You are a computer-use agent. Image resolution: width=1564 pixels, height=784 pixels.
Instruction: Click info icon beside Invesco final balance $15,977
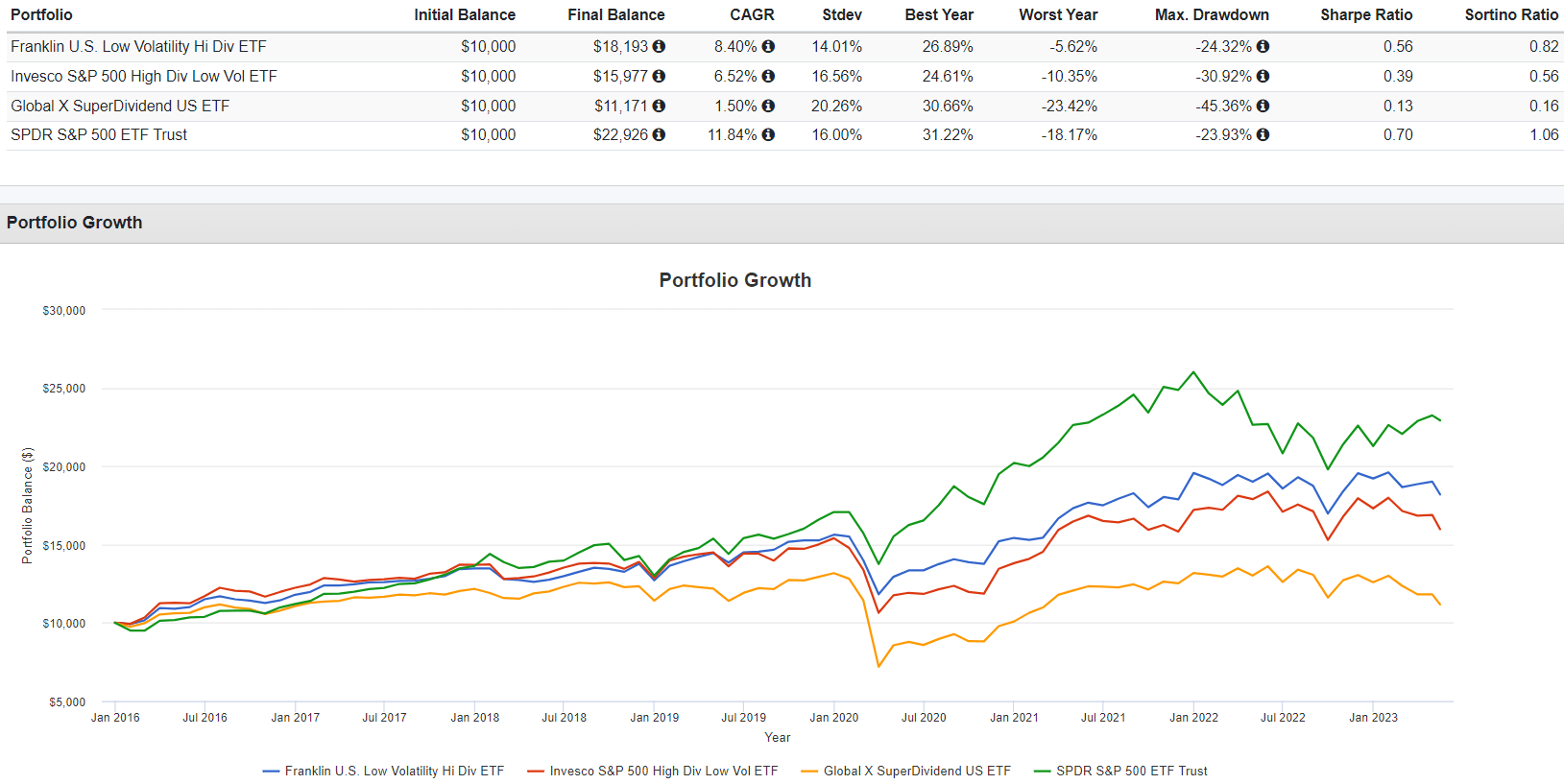[659, 76]
